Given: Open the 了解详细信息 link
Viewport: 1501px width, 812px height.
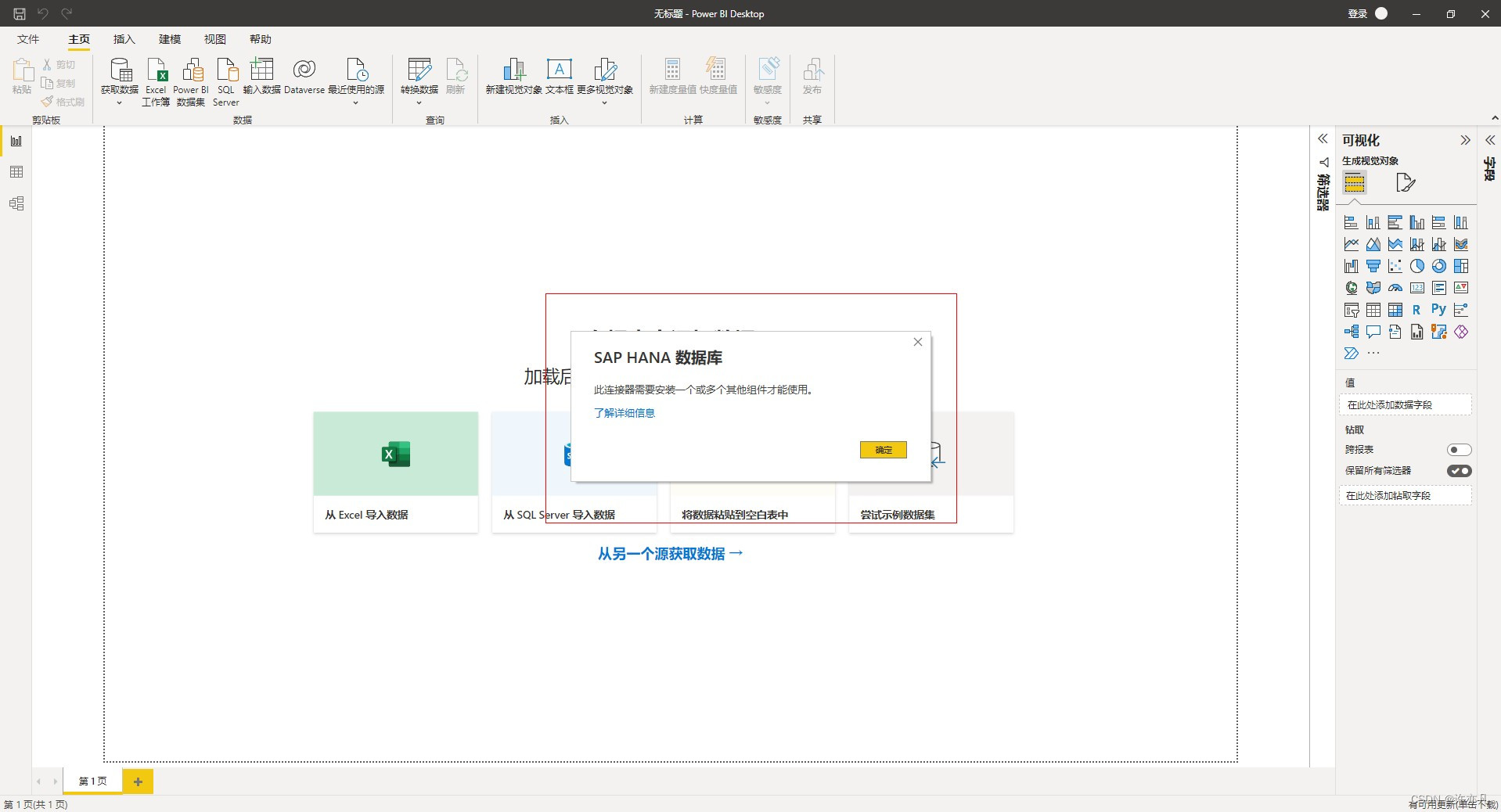Looking at the screenshot, I should (x=625, y=413).
